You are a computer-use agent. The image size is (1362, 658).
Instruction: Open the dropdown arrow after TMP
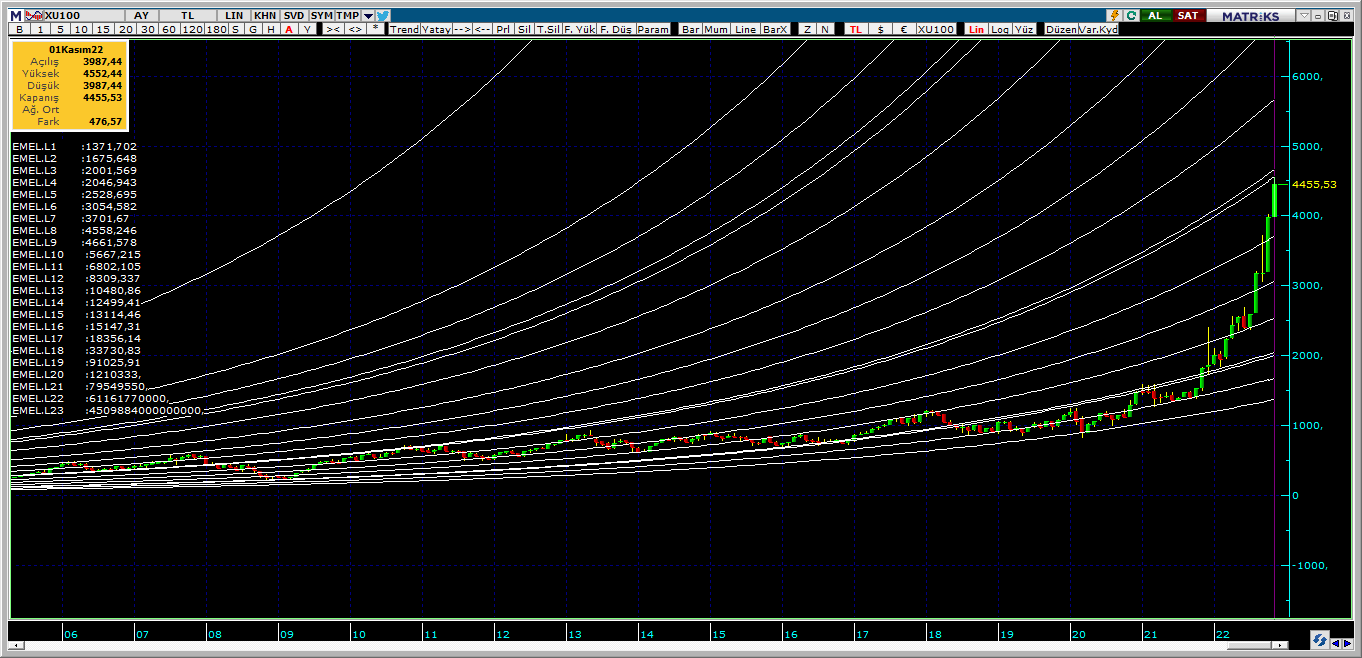(x=368, y=16)
